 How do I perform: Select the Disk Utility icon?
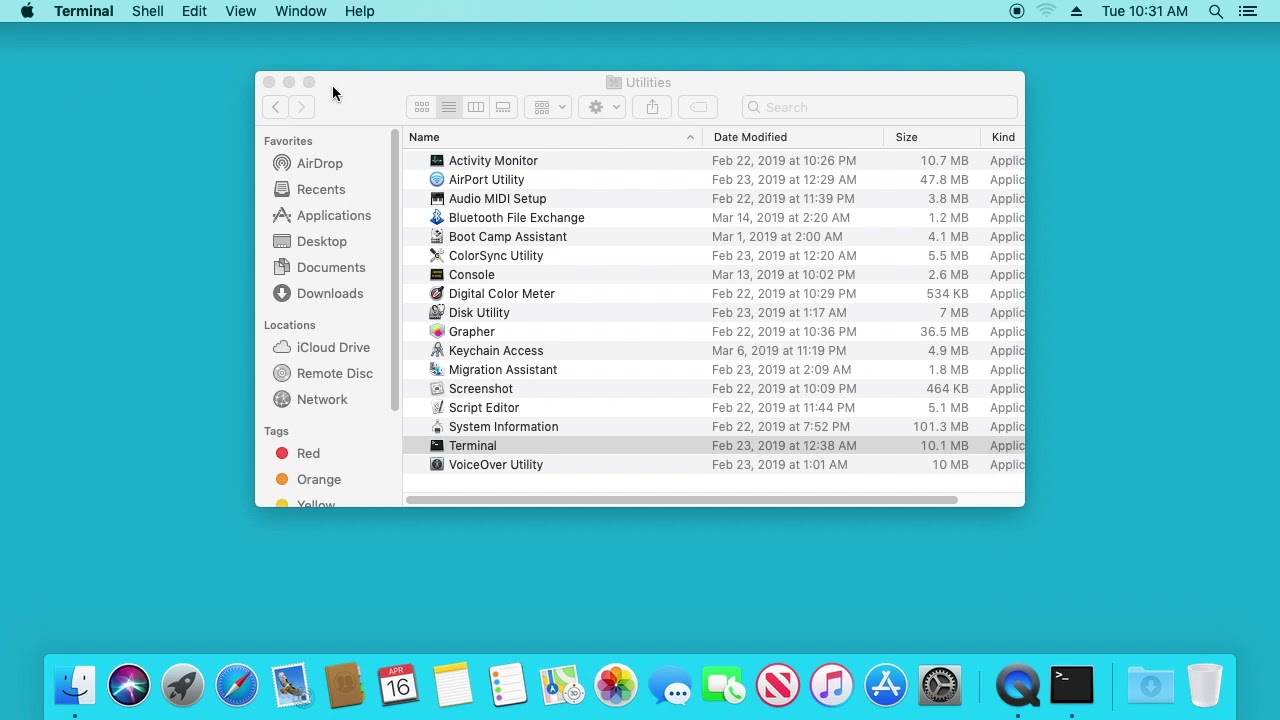pos(437,312)
